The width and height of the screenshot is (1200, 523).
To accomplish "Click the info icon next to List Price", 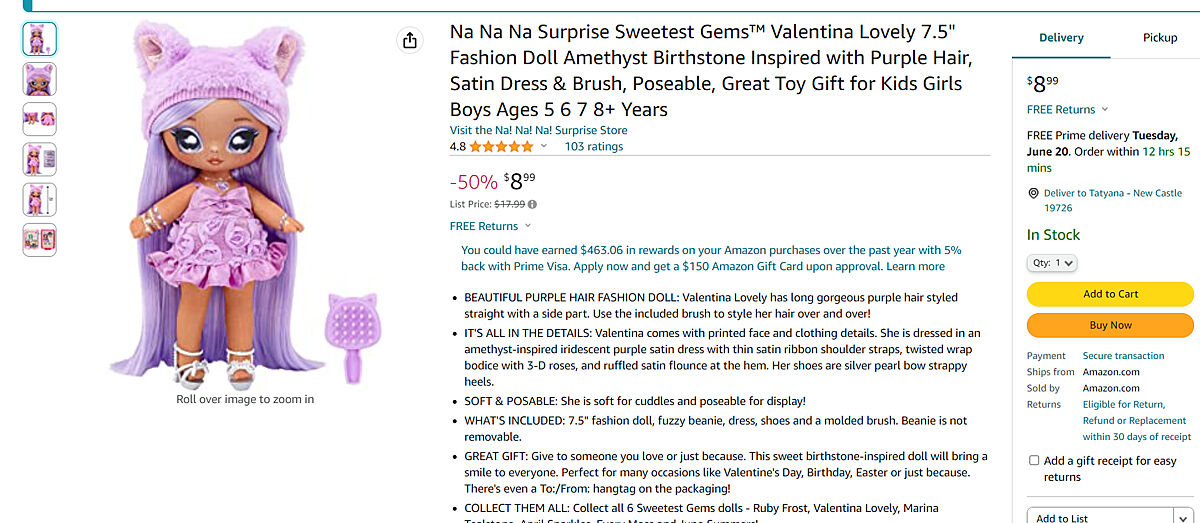I will pos(532,204).
